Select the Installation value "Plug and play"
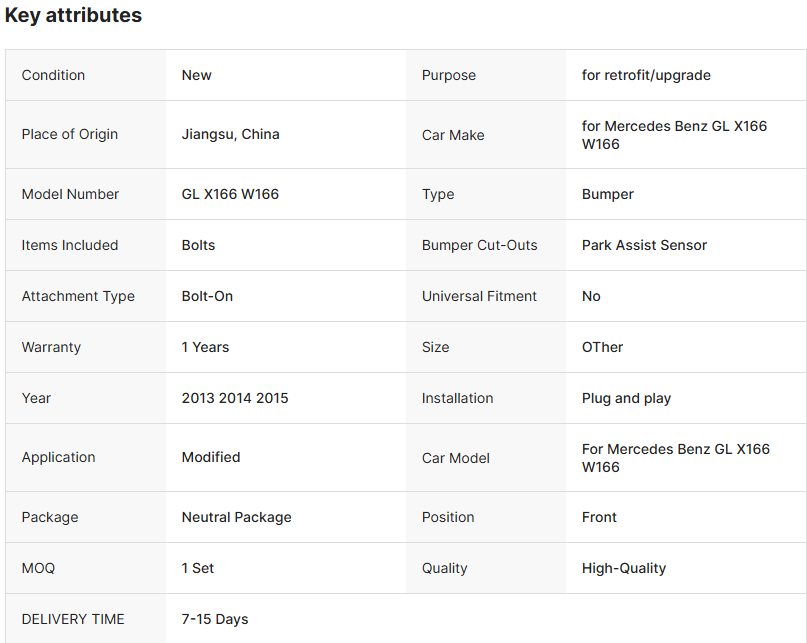 [x=626, y=398]
